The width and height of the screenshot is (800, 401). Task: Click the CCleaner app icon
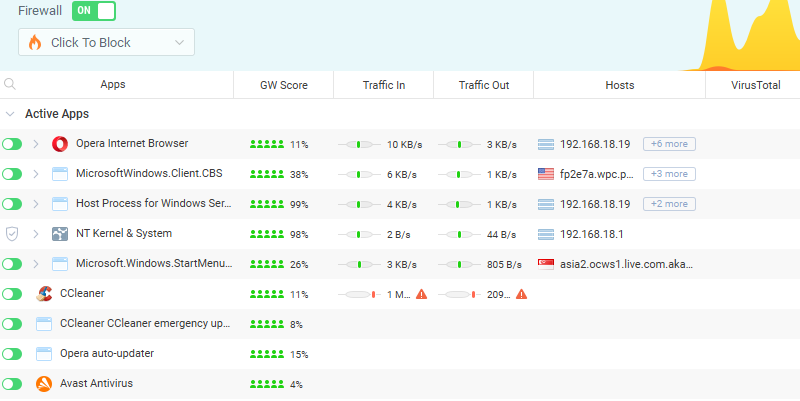(x=44, y=294)
